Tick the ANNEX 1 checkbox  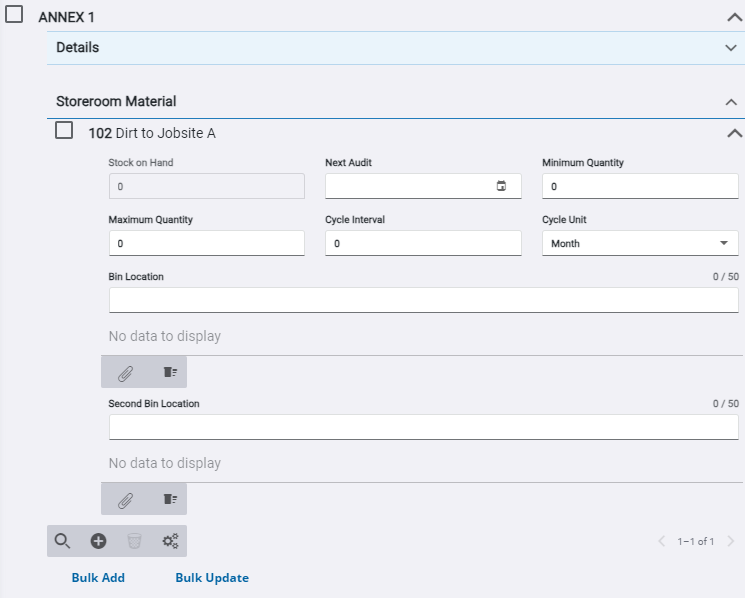coord(14,14)
